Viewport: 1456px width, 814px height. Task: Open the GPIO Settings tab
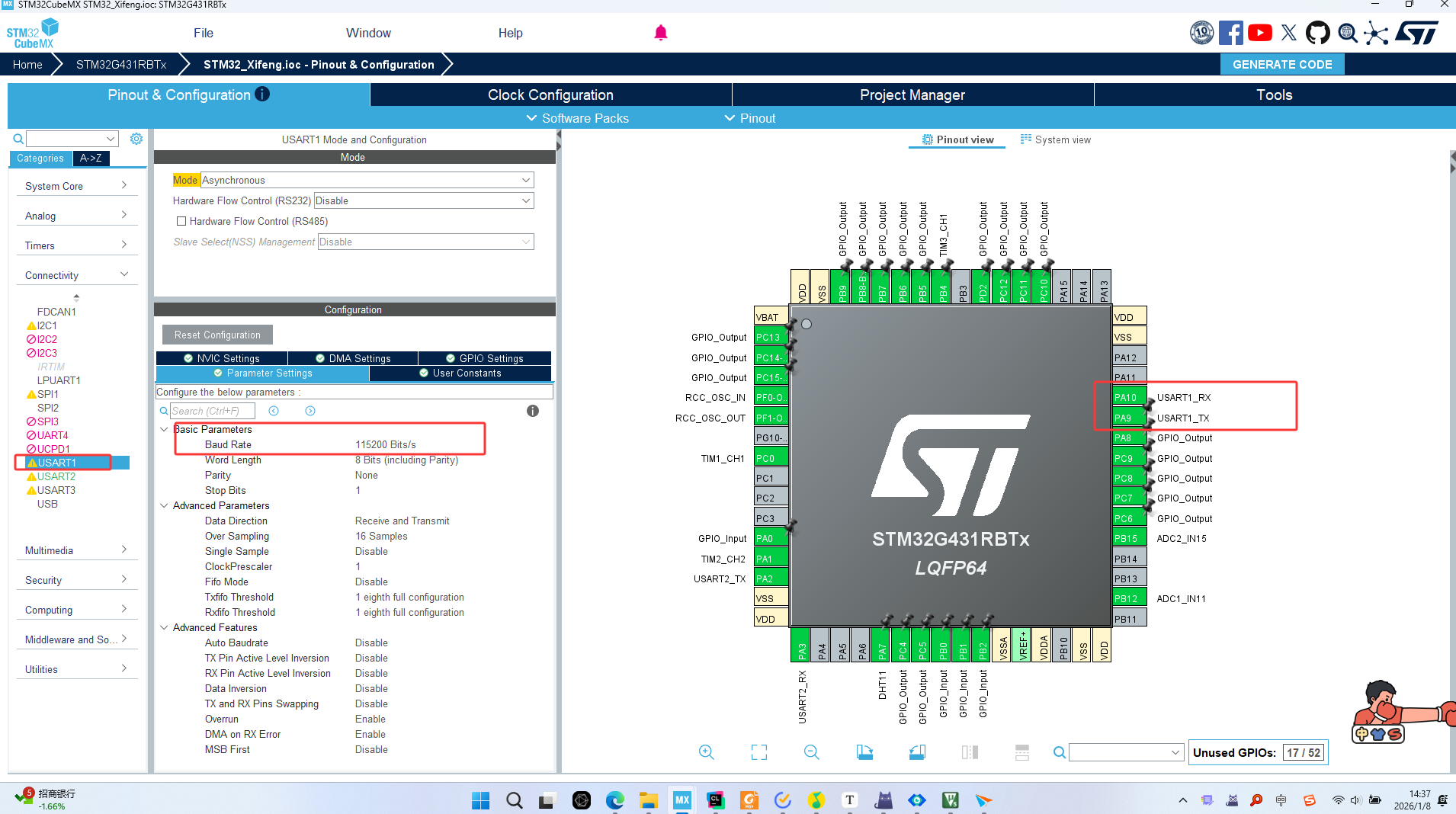pyautogui.click(x=485, y=358)
